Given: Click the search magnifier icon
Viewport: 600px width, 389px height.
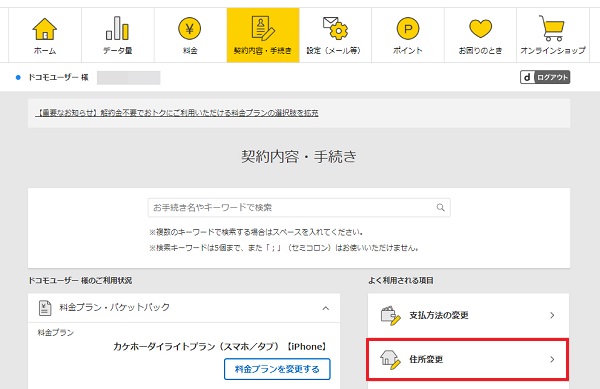Looking at the screenshot, I should tap(440, 207).
